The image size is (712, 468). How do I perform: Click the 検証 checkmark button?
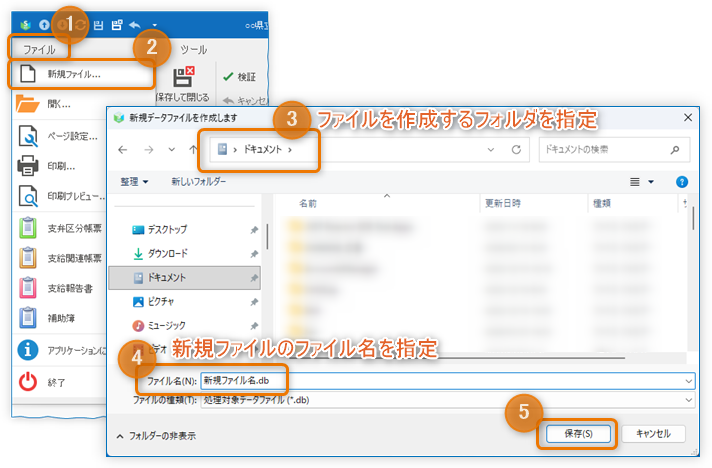click(x=240, y=77)
